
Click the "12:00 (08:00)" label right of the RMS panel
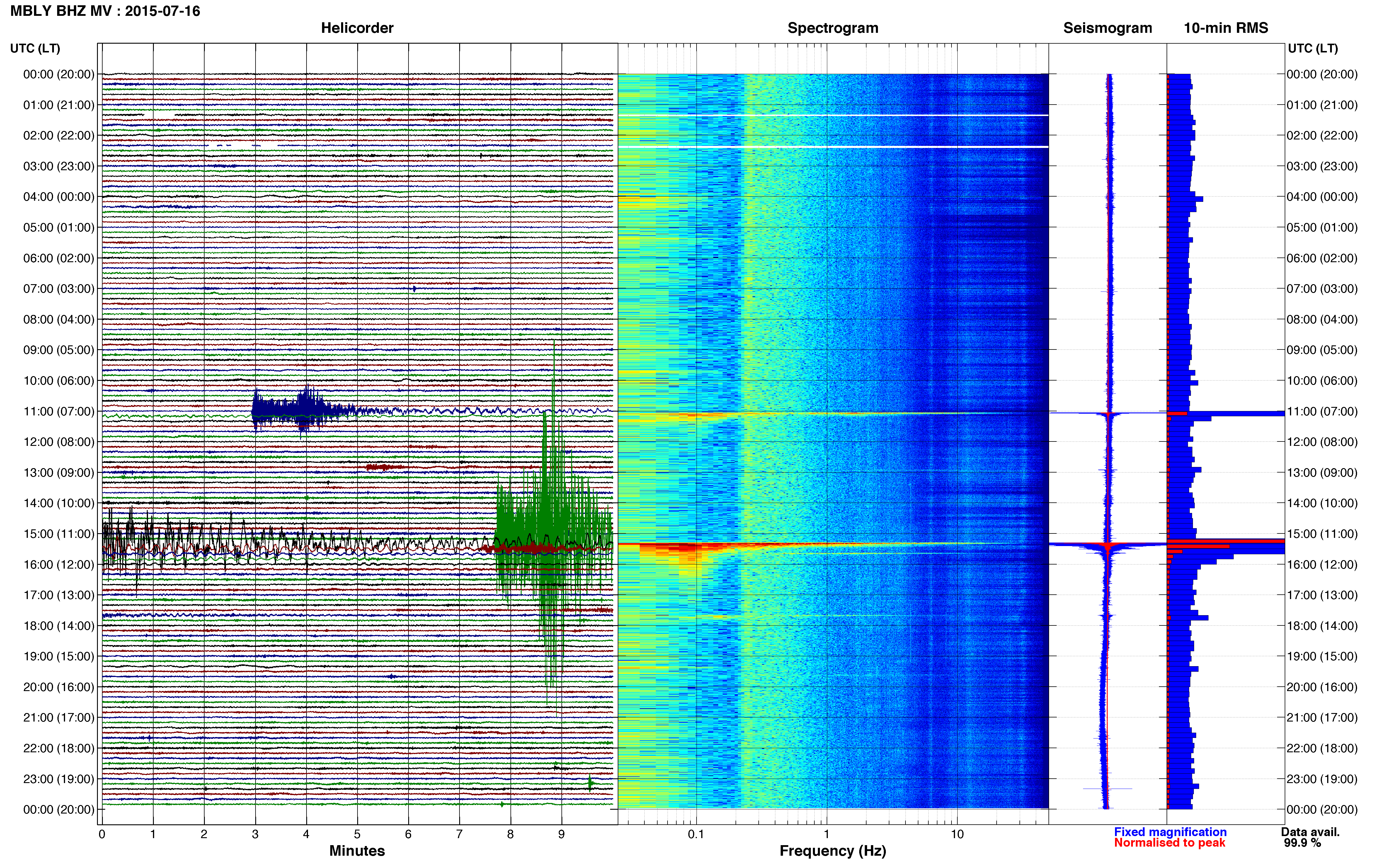point(1322,442)
